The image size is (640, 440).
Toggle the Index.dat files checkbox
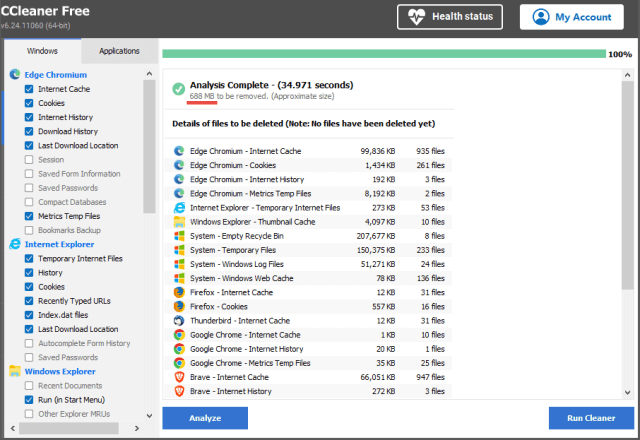[x=29, y=315]
